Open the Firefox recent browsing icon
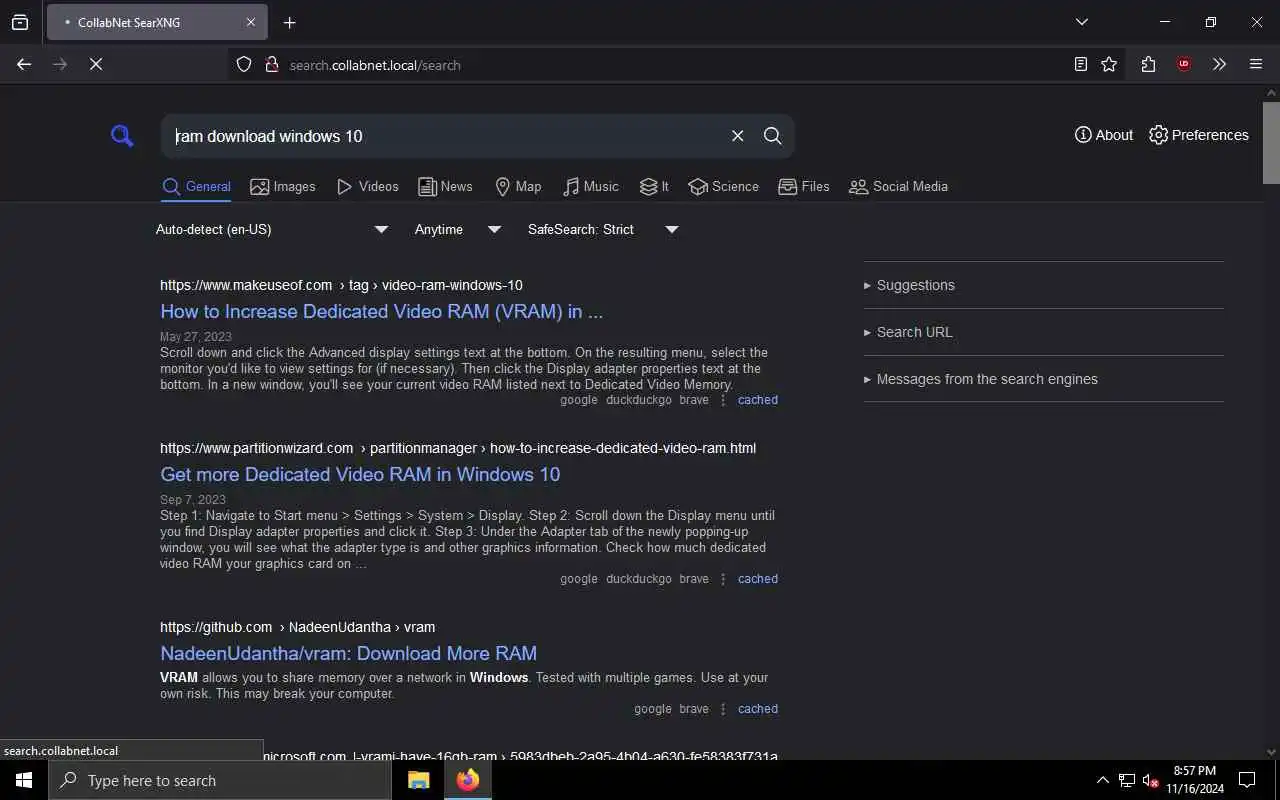Viewport: 1280px width, 800px height. [20, 22]
